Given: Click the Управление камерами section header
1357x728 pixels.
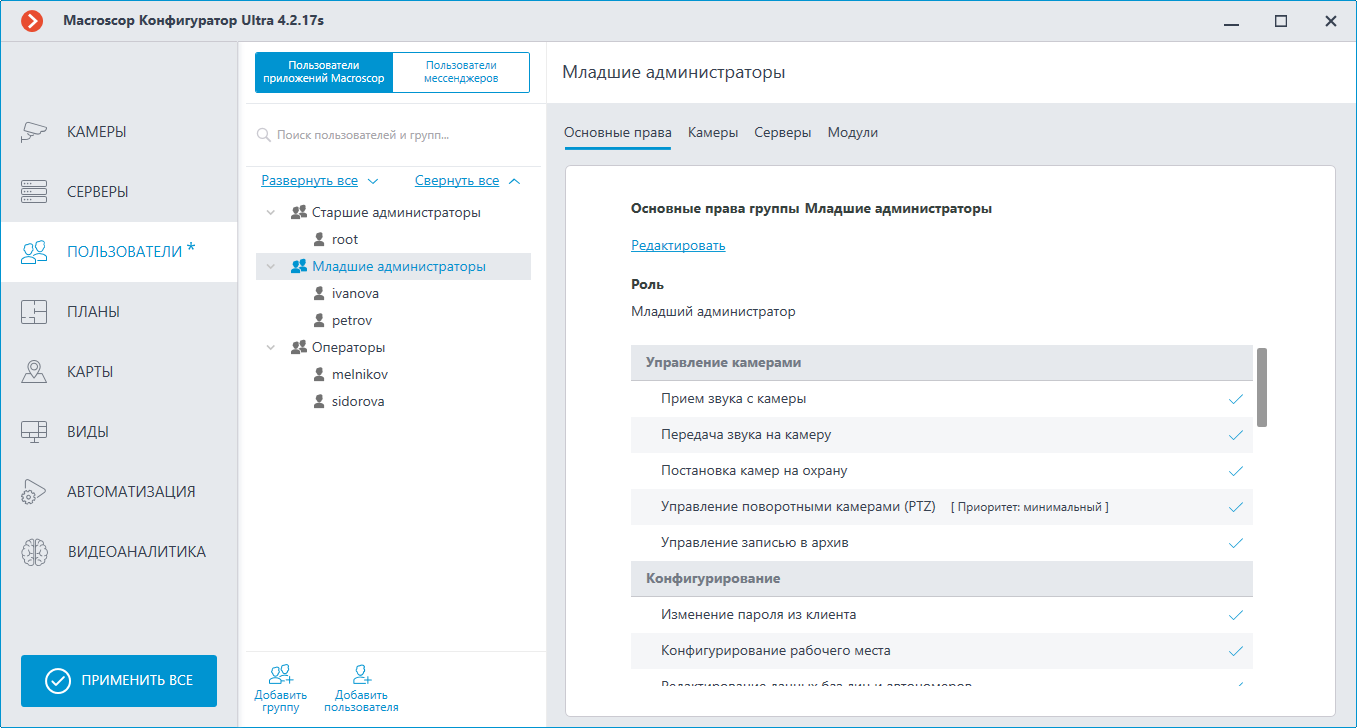Looking at the screenshot, I should [941, 363].
